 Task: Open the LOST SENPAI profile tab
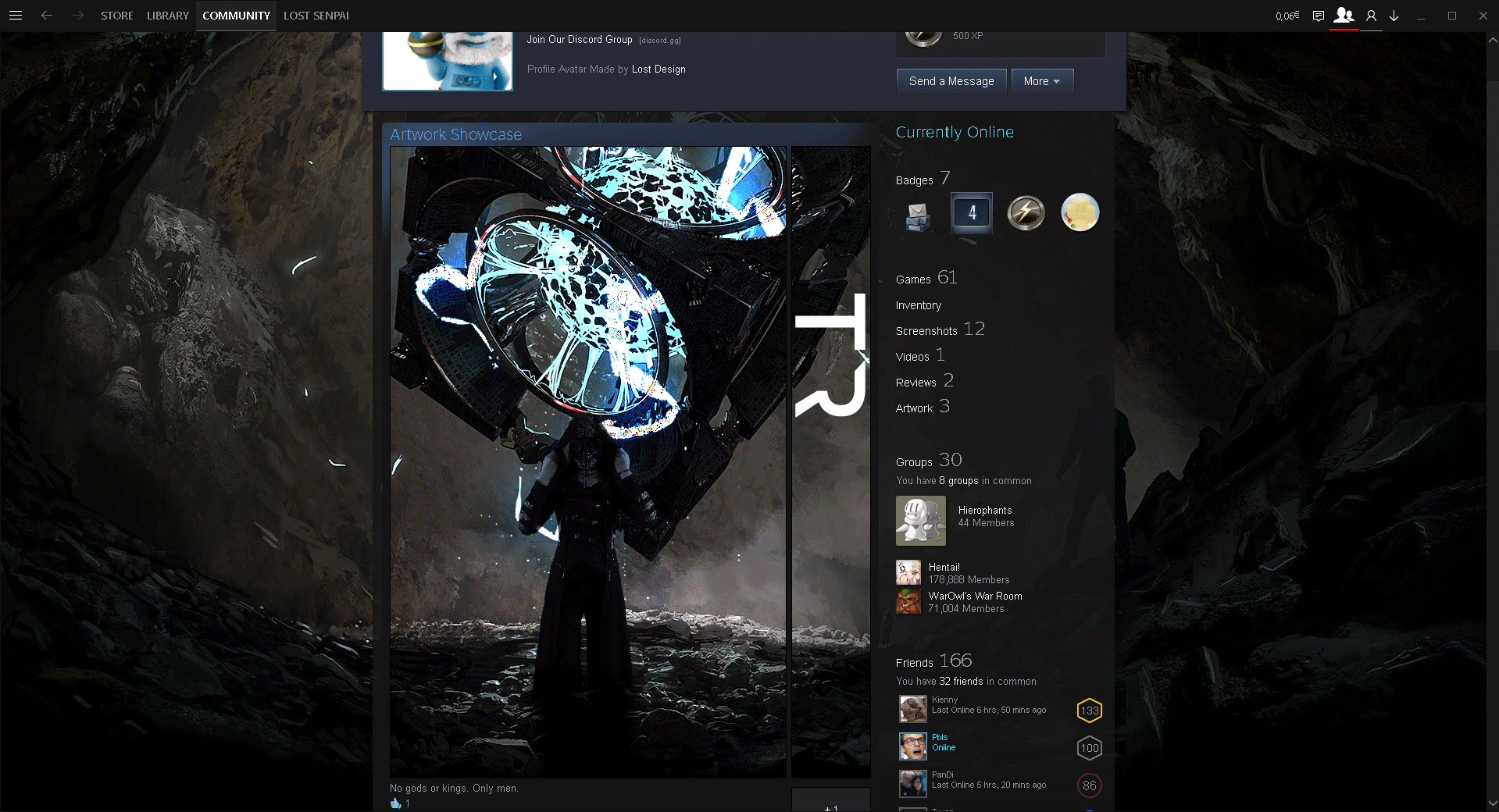[316, 16]
